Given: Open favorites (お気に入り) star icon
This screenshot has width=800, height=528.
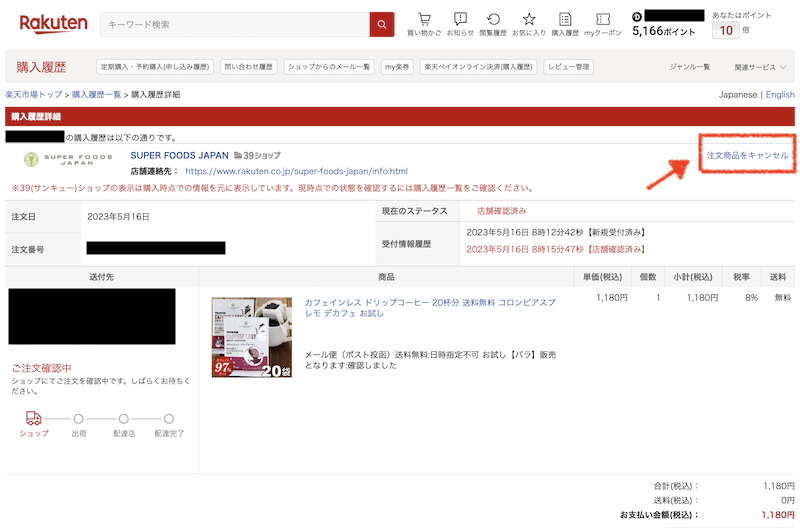Looking at the screenshot, I should coord(529,24).
